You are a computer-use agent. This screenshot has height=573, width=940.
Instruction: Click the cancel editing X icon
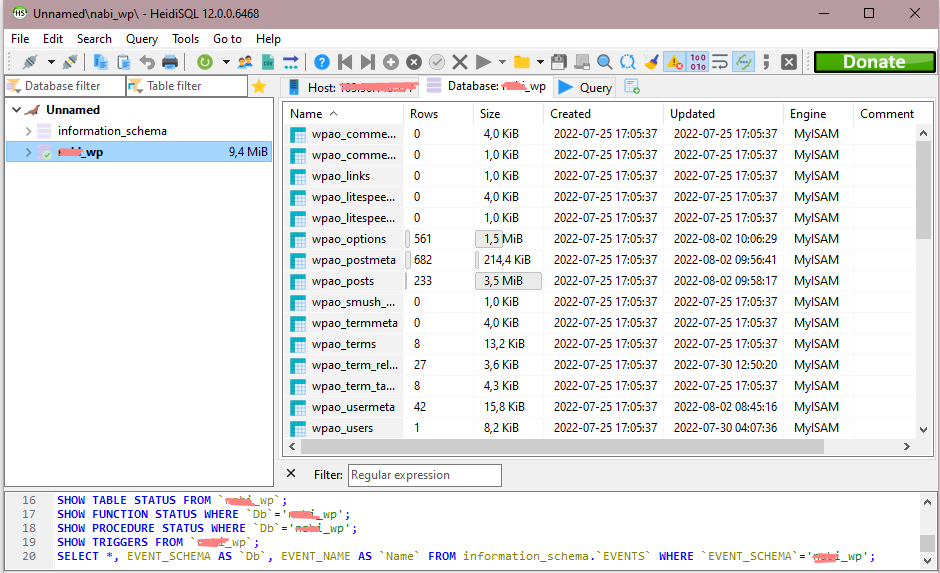pyautogui.click(x=460, y=62)
